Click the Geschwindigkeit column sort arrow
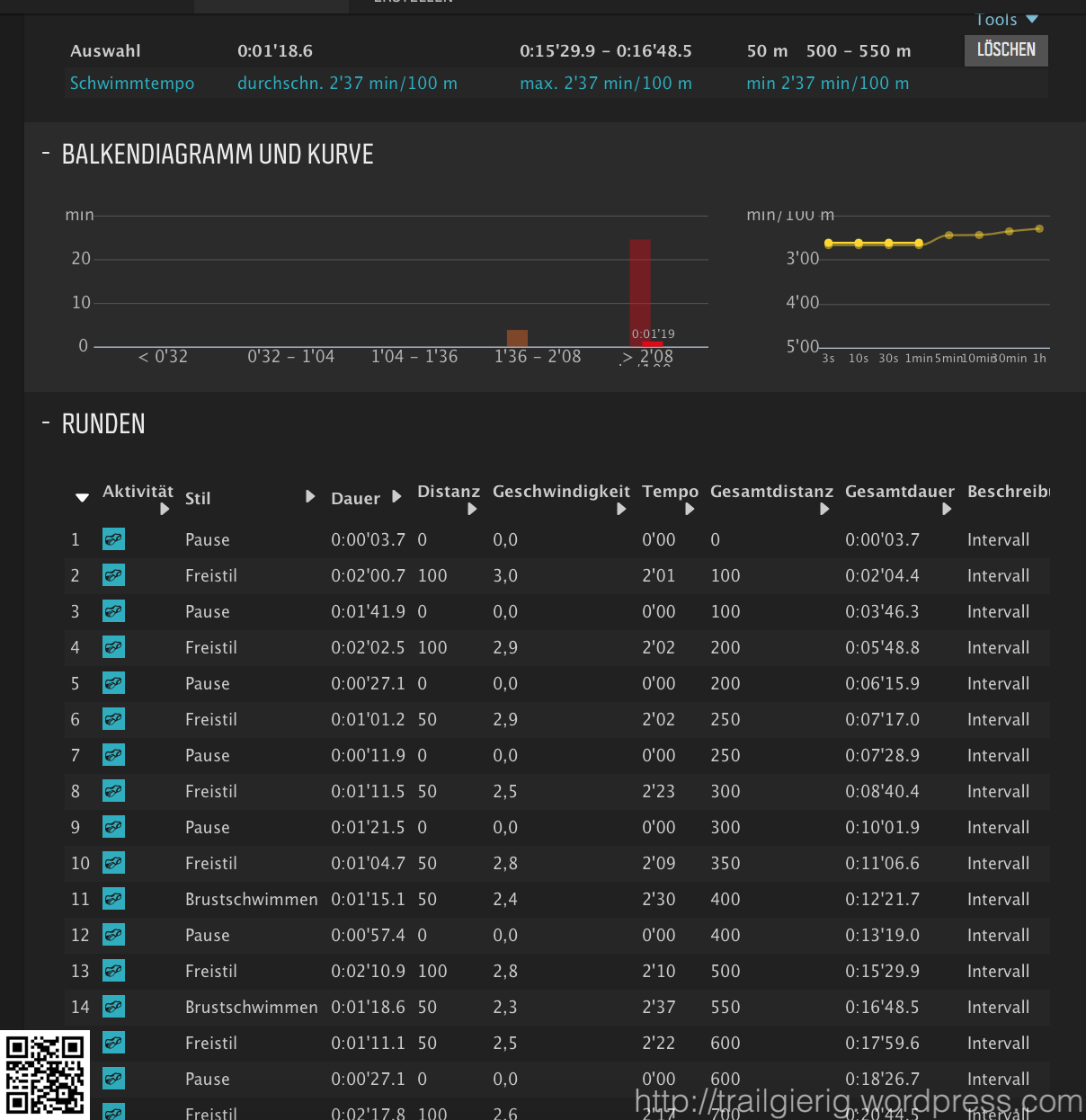This screenshot has width=1086, height=1120. (621, 510)
